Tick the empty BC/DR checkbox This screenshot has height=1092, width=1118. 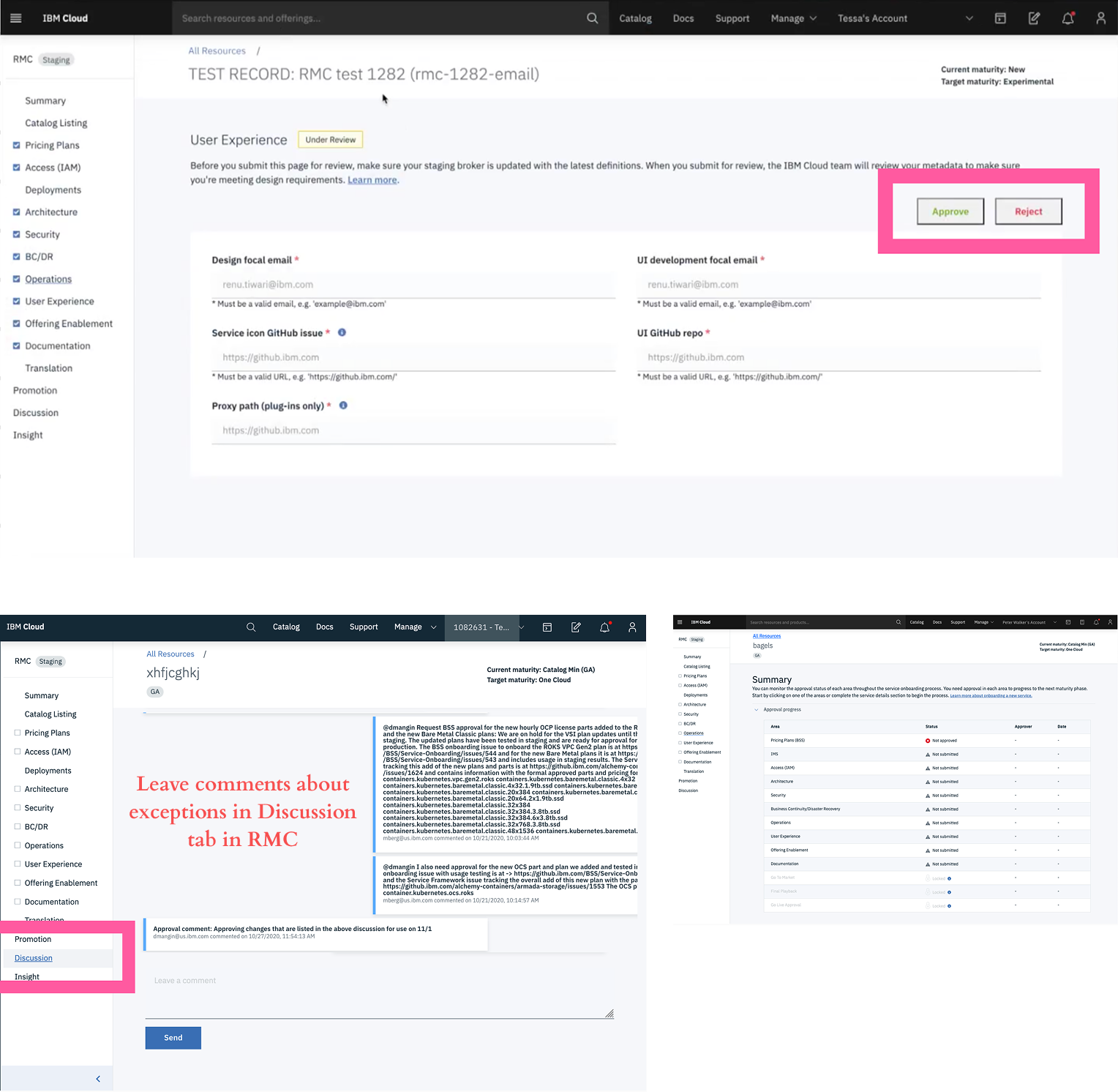18,826
